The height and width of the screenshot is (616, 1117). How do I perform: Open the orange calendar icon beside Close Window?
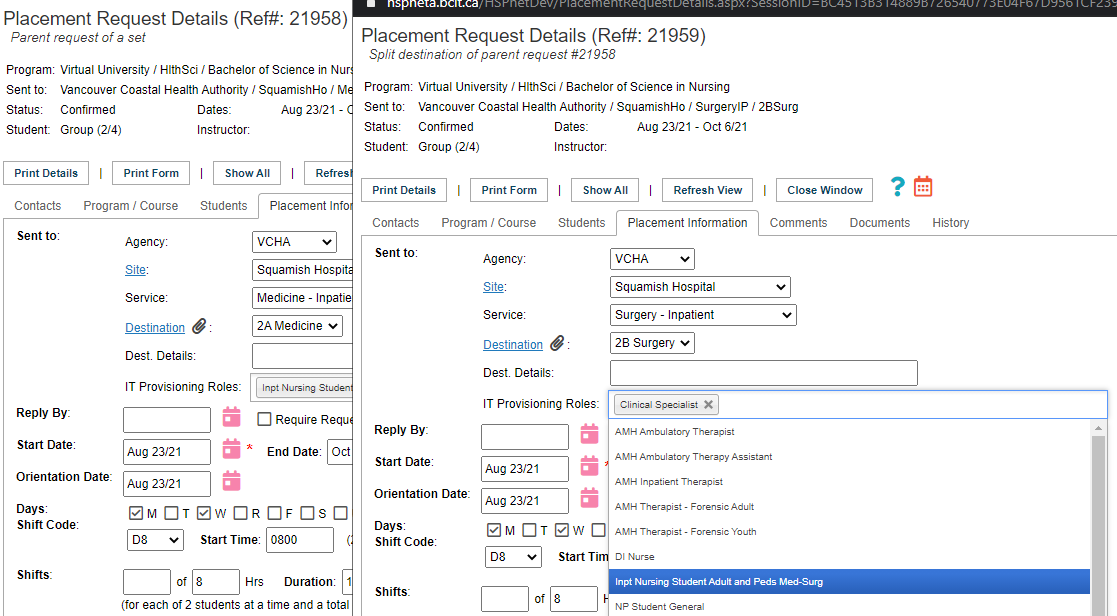(x=923, y=187)
